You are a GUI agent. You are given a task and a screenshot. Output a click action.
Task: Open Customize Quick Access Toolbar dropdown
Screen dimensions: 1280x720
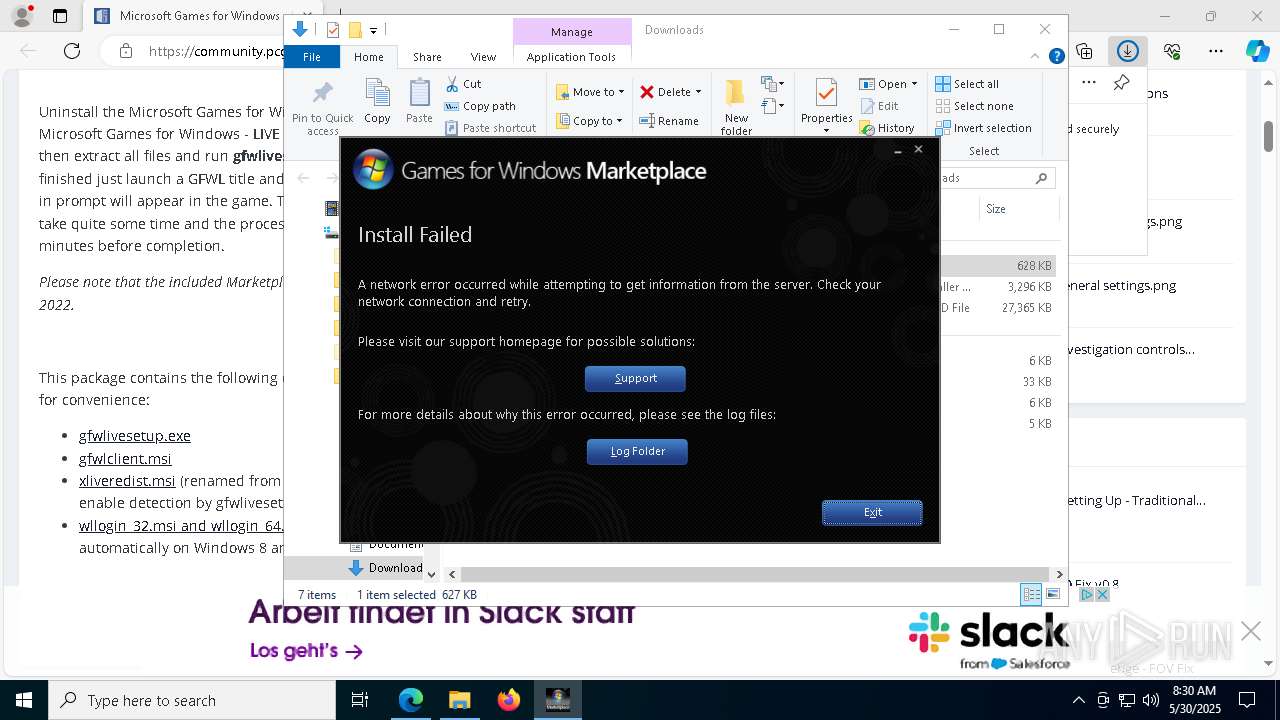(x=373, y=30)
